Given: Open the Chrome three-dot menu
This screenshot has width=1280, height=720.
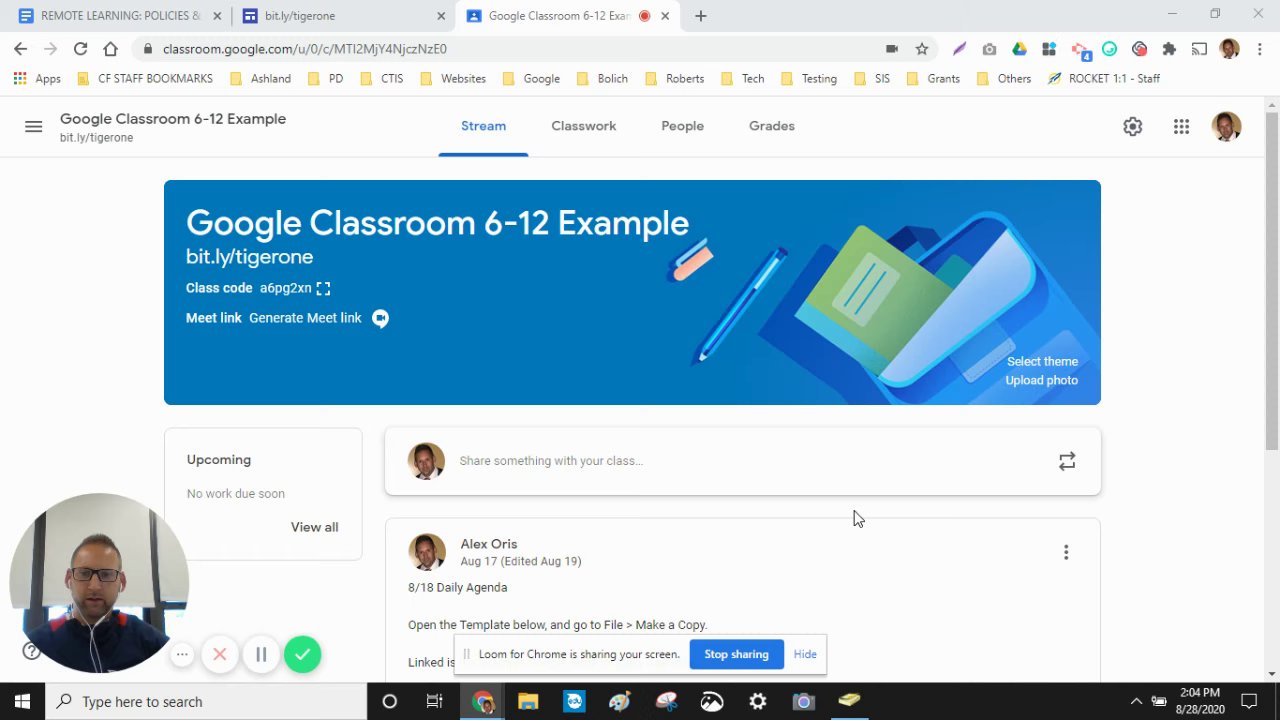Looking at the screenshot, I should tap(1258, 49).
